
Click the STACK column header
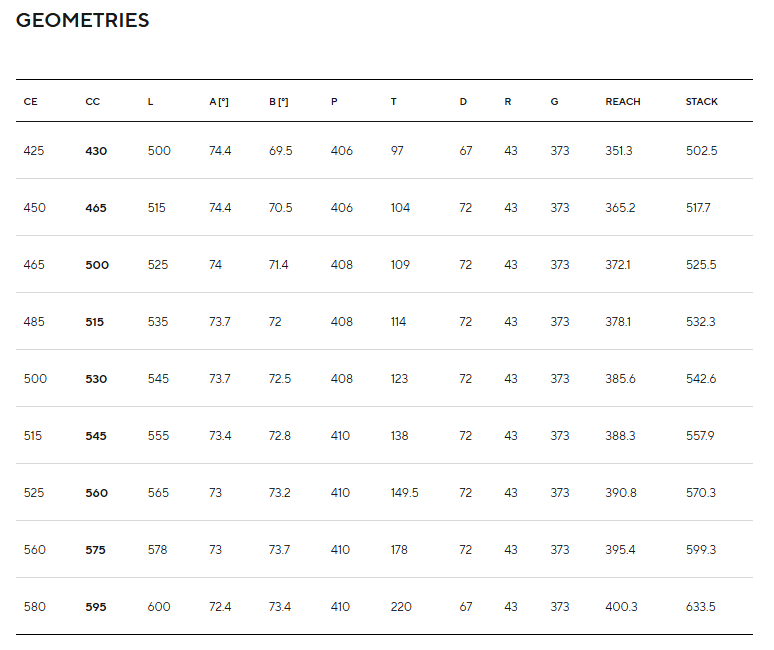[x=702, y=102]
